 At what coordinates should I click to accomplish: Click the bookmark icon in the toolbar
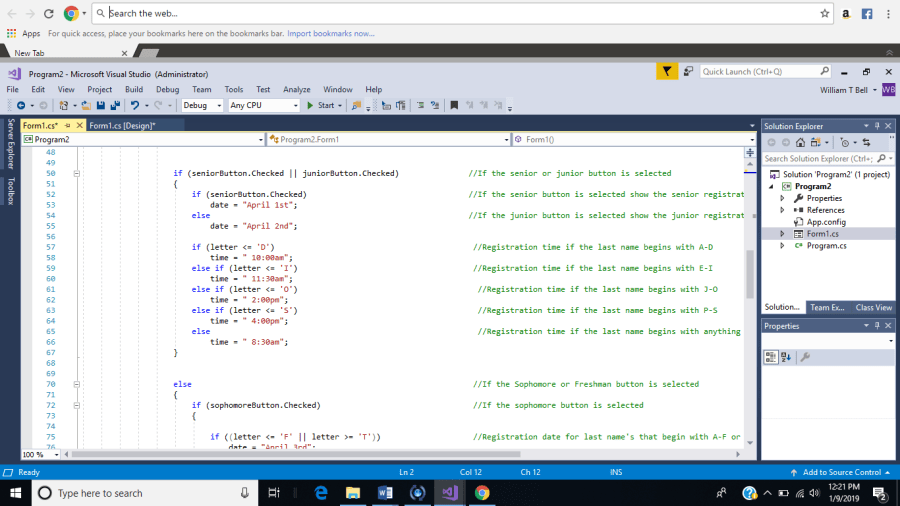454,105
